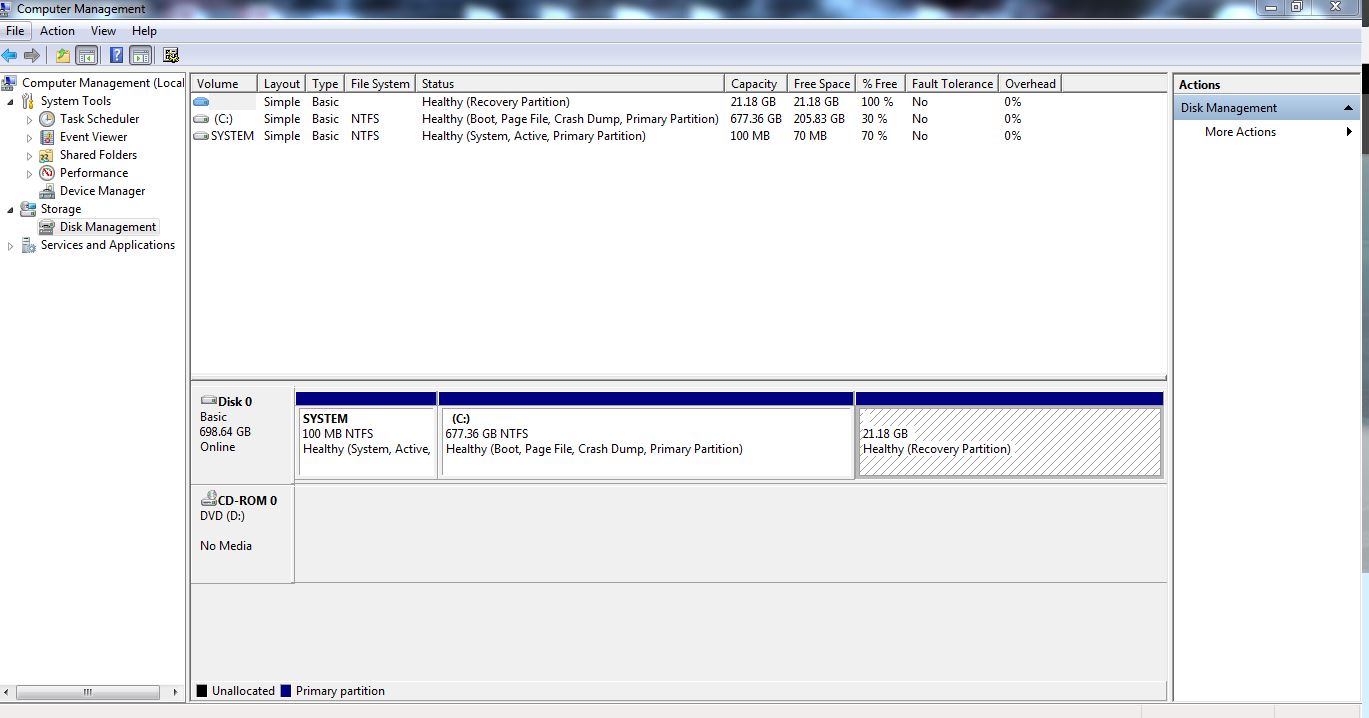Image resolution: width=1369 pixels, height=718 pixels.
Task: Click the Device Manager icon in the tree
Action: (x=47, y=191)
